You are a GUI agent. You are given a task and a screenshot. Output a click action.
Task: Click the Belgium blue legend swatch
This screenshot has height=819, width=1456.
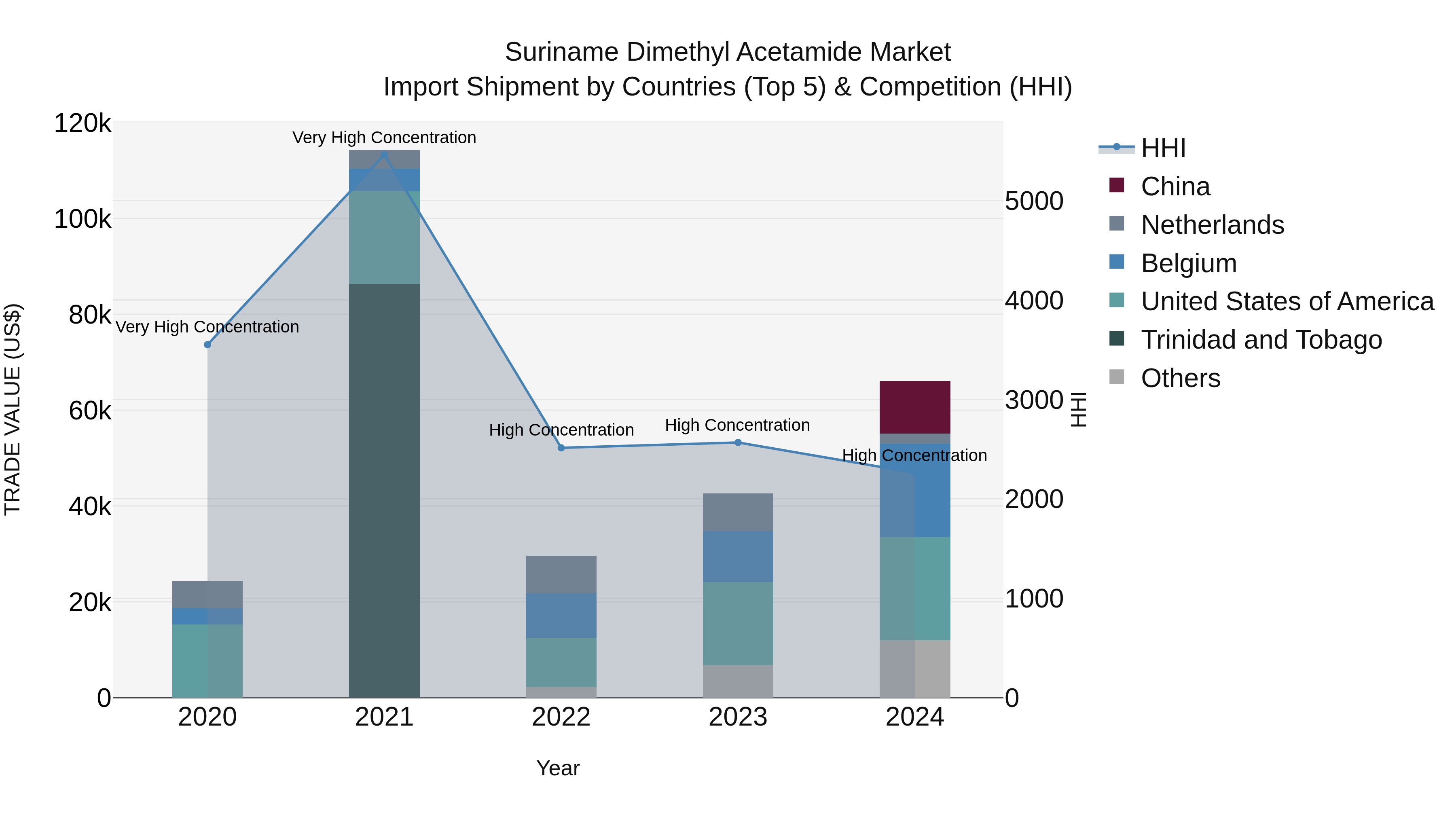[1117, 262]
